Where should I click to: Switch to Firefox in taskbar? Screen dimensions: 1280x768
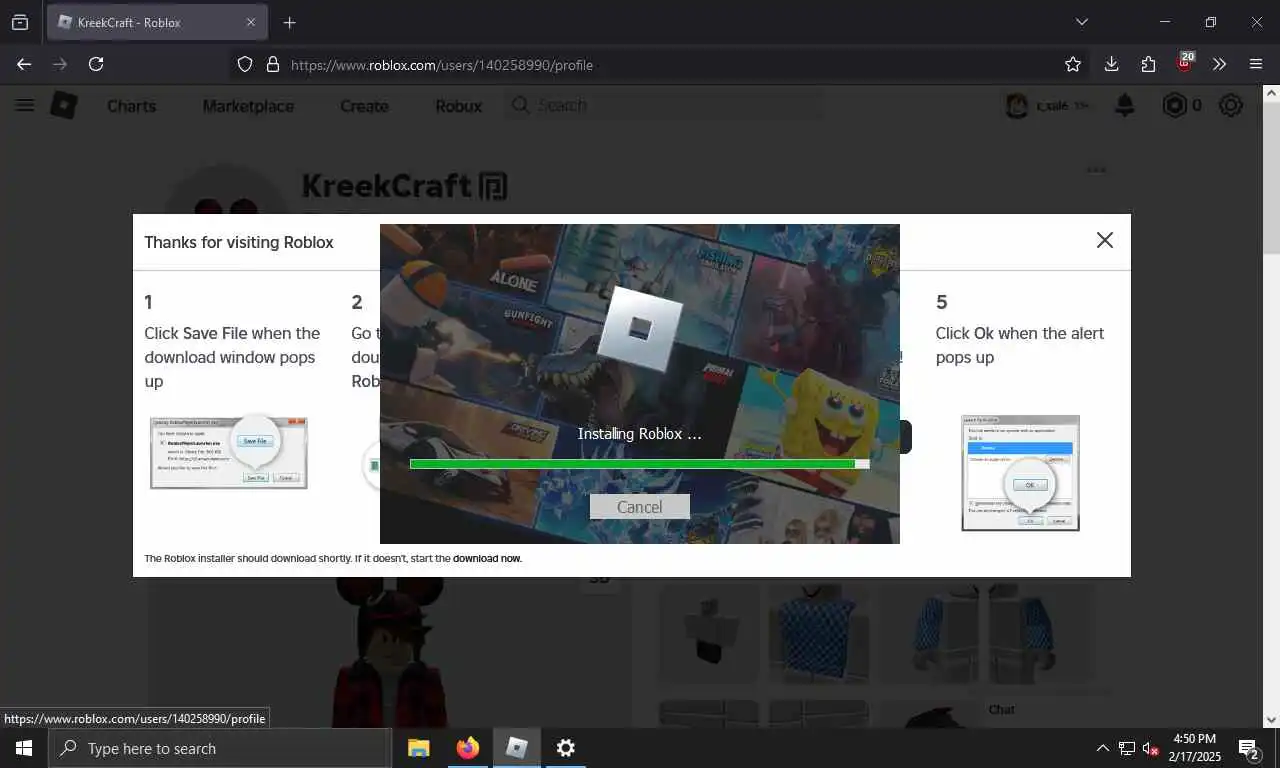[467, 748]
